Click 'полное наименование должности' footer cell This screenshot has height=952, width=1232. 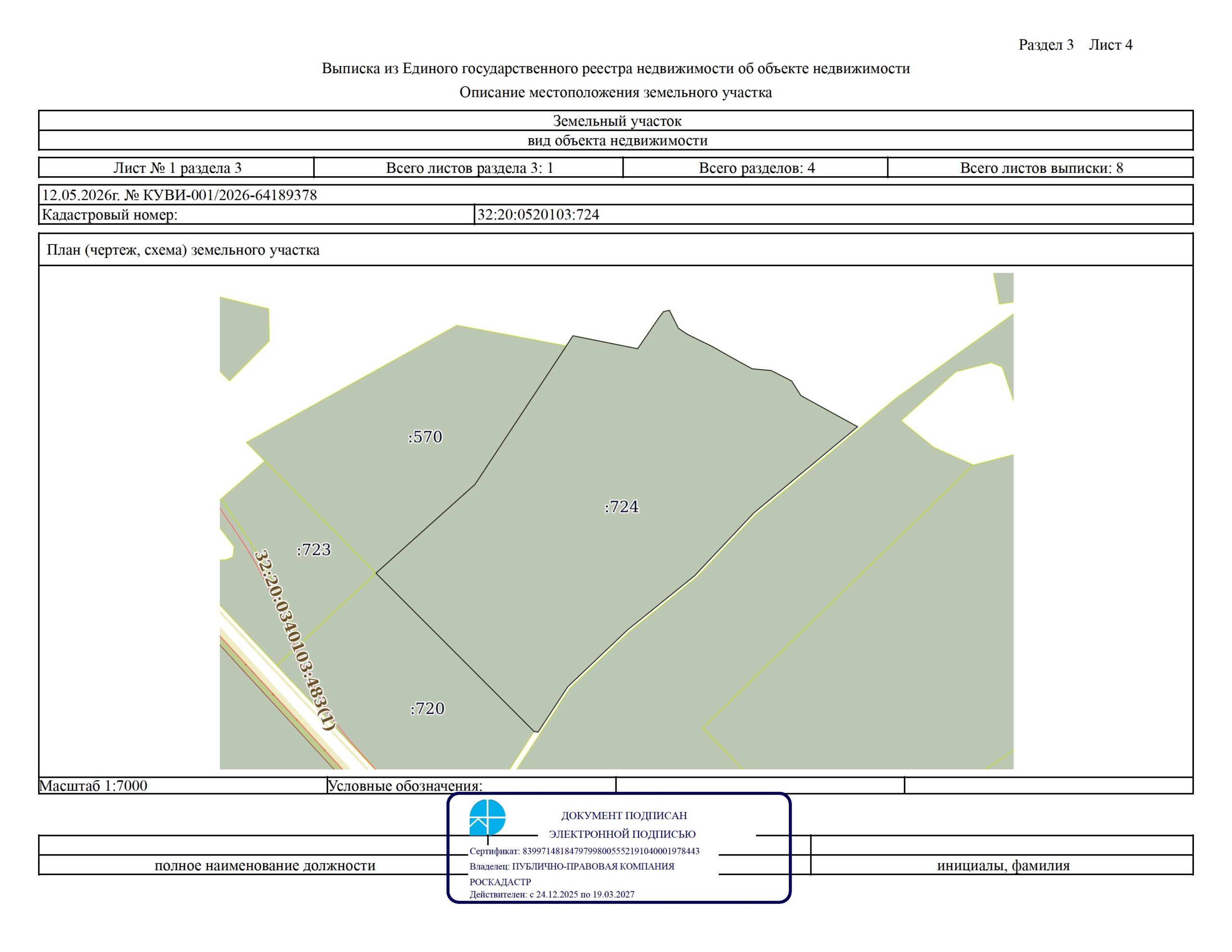pos(265,865)
